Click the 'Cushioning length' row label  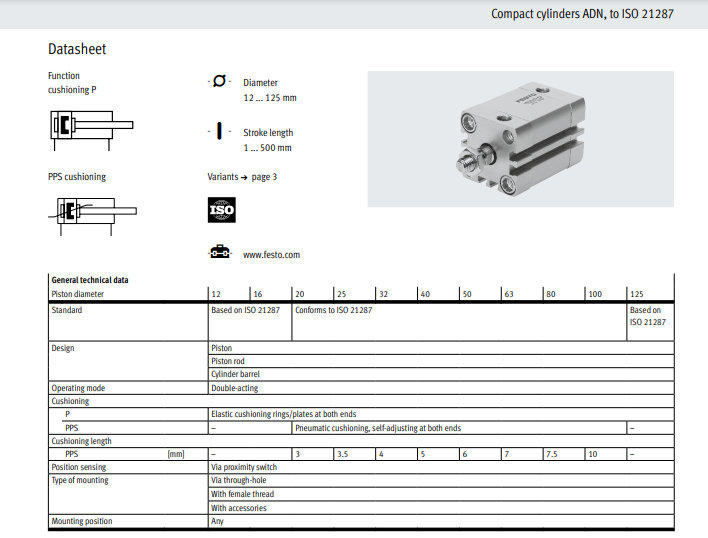pyautogui.click(x=81, y=441)
